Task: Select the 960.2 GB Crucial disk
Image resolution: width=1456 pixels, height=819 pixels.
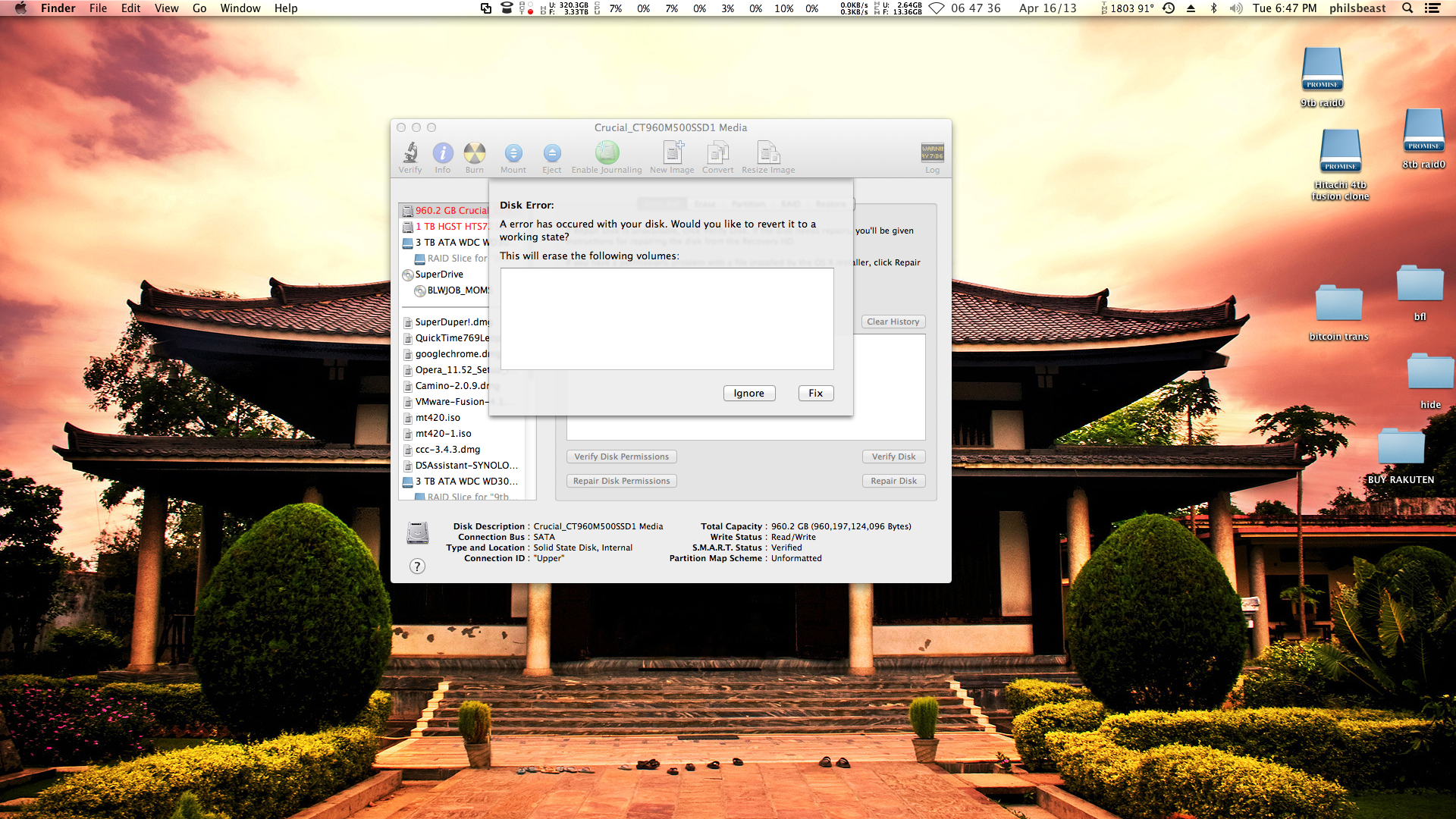Action: (451, 211)
